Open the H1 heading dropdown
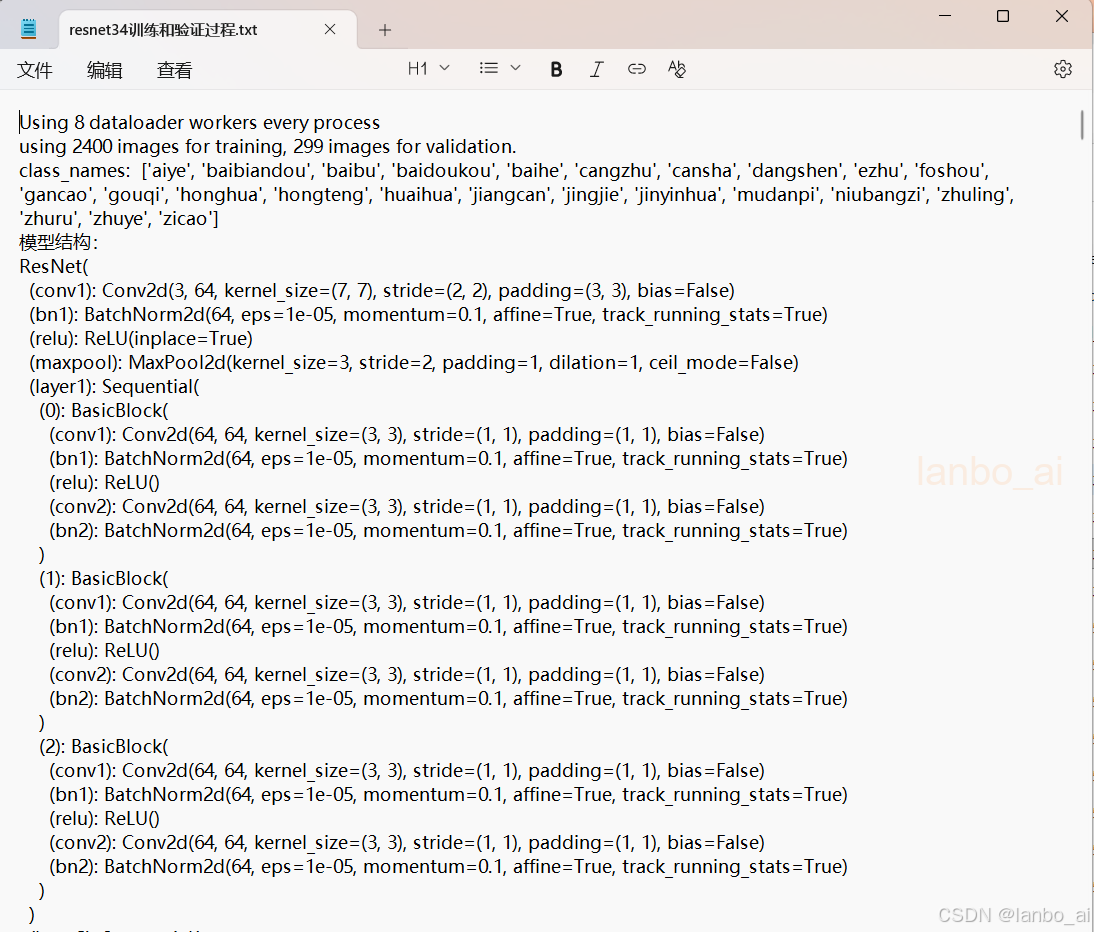Screen dimensions: 1094x932 tap(428, 68)
